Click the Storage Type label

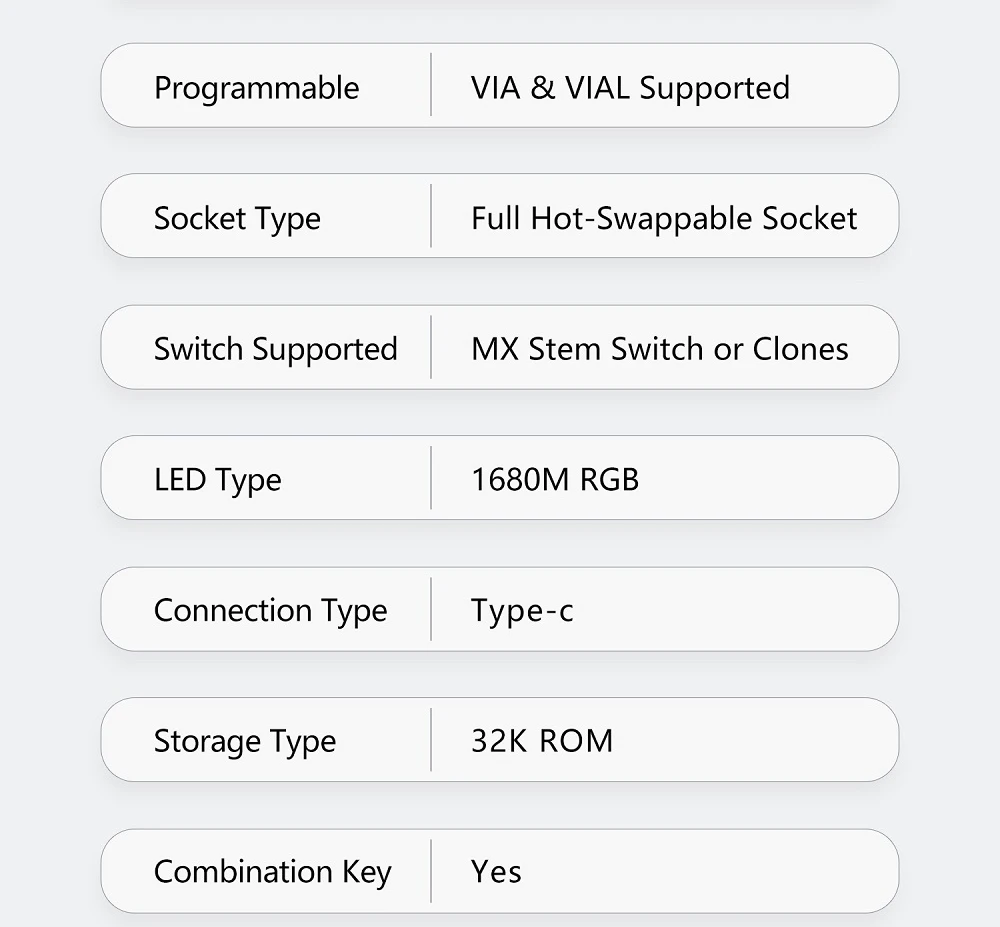coord(244,742)
